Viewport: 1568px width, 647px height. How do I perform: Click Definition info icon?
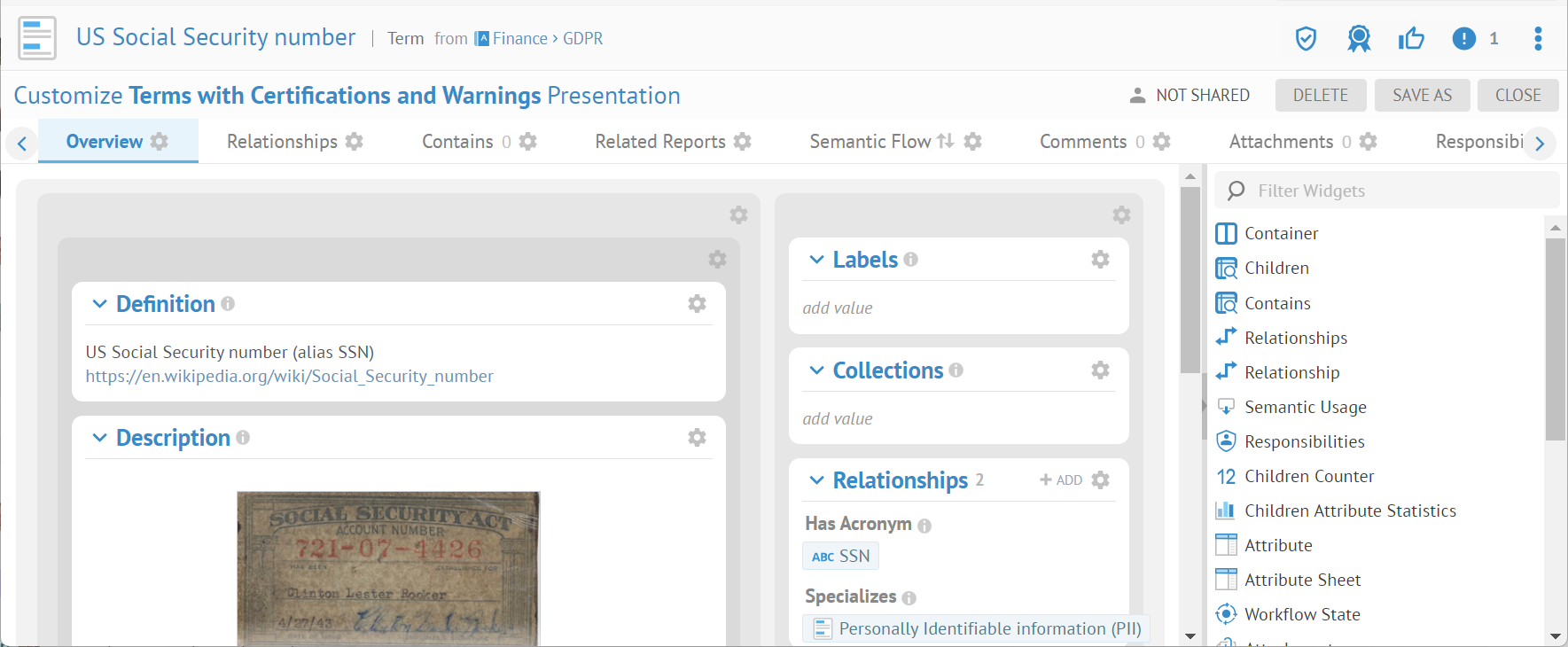(x=228, y=304)
